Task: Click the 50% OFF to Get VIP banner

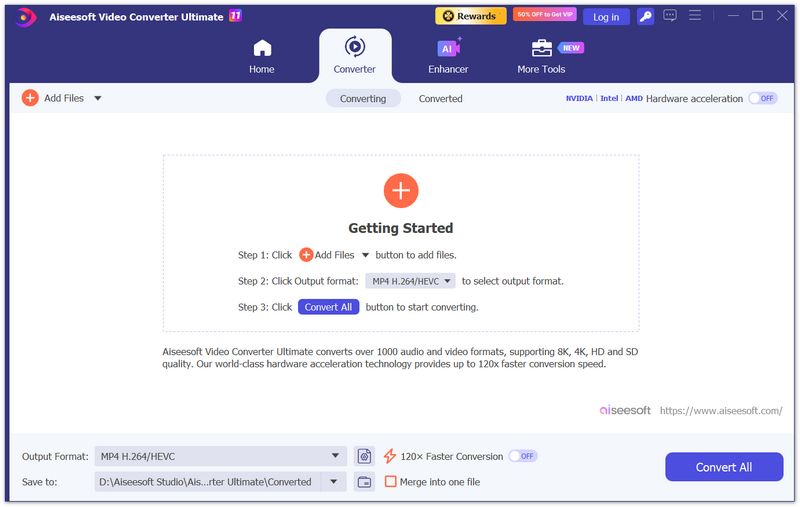Action: [x=544, y=14]
